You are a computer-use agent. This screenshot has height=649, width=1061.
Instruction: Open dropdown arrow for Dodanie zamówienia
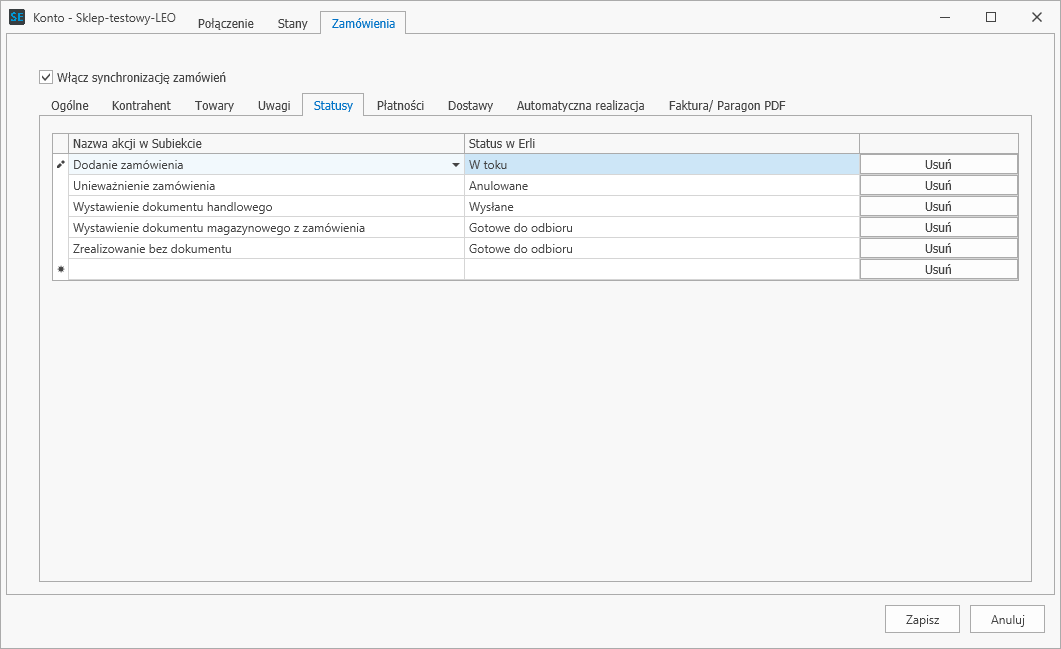(x=456, y=164)
